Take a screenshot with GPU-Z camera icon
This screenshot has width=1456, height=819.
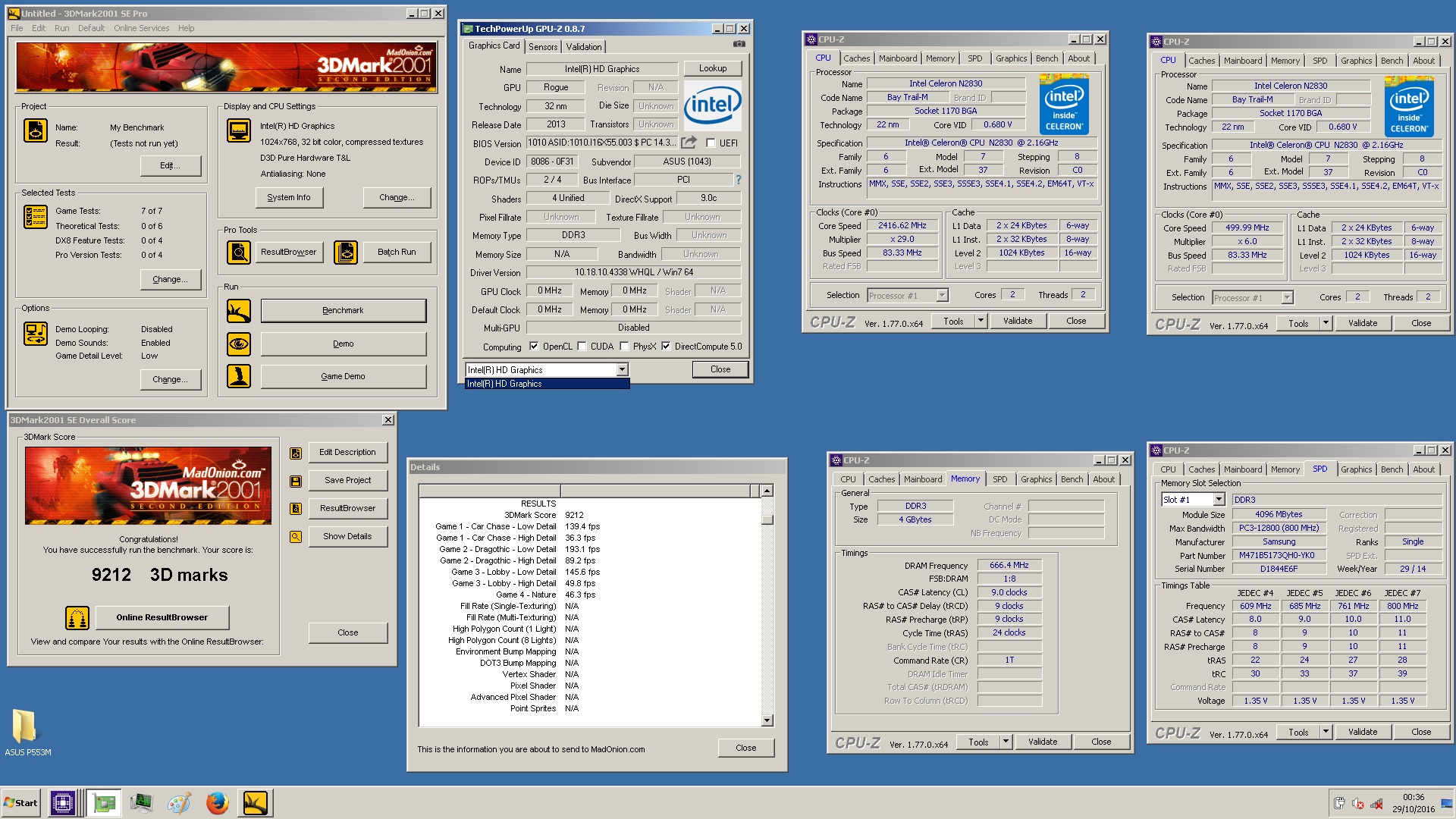click(739, 45)
